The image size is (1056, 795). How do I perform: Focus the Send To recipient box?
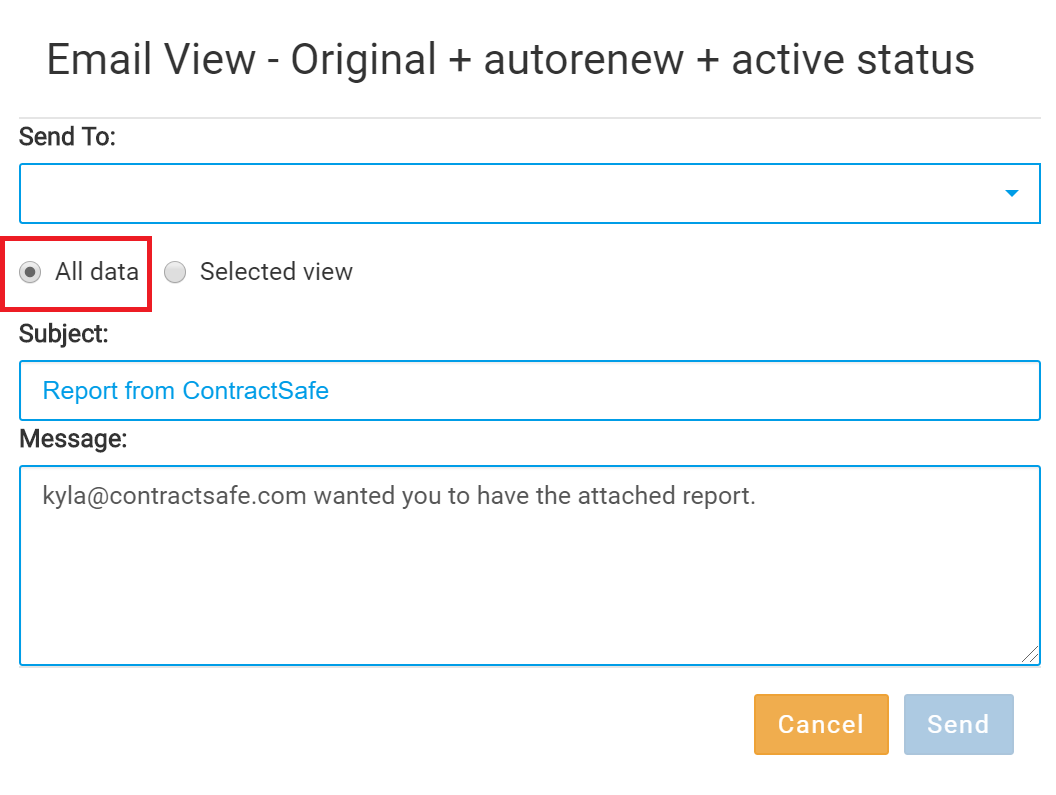click(x=529, y=193)
